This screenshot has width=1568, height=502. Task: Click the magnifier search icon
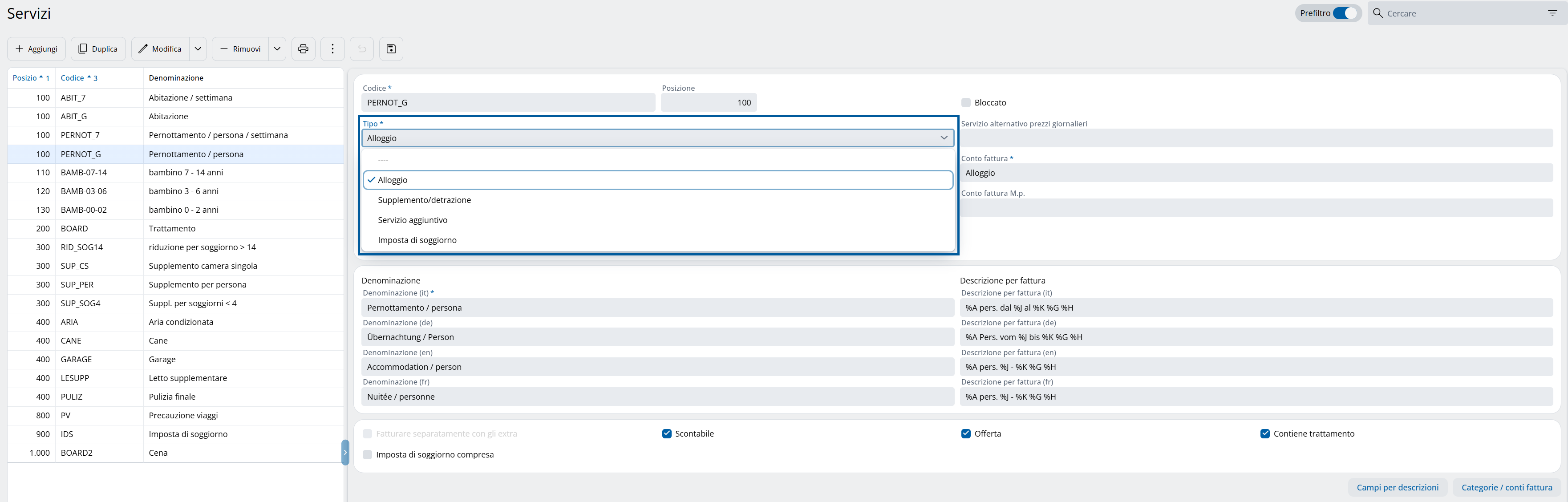(1378, 13)
